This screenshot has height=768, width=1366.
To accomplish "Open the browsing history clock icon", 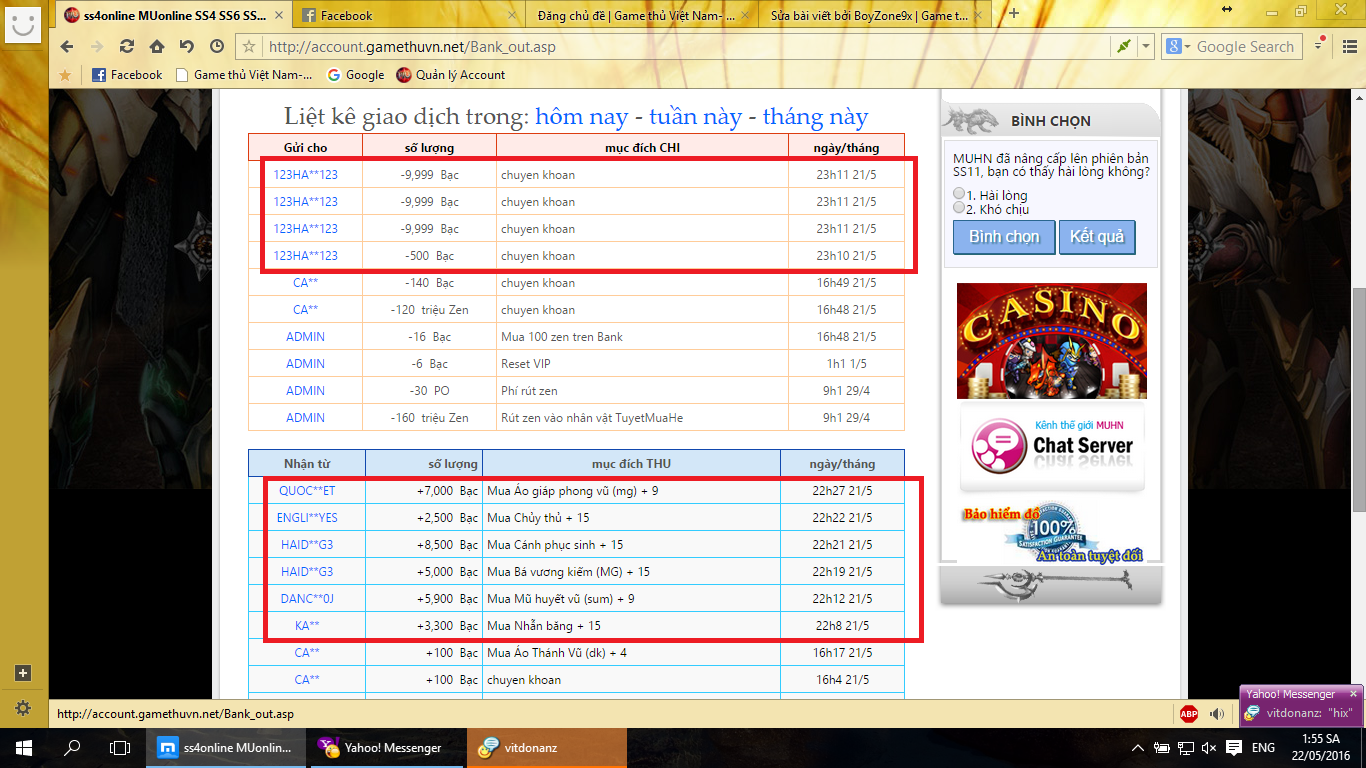I will (x=217, y=47).
